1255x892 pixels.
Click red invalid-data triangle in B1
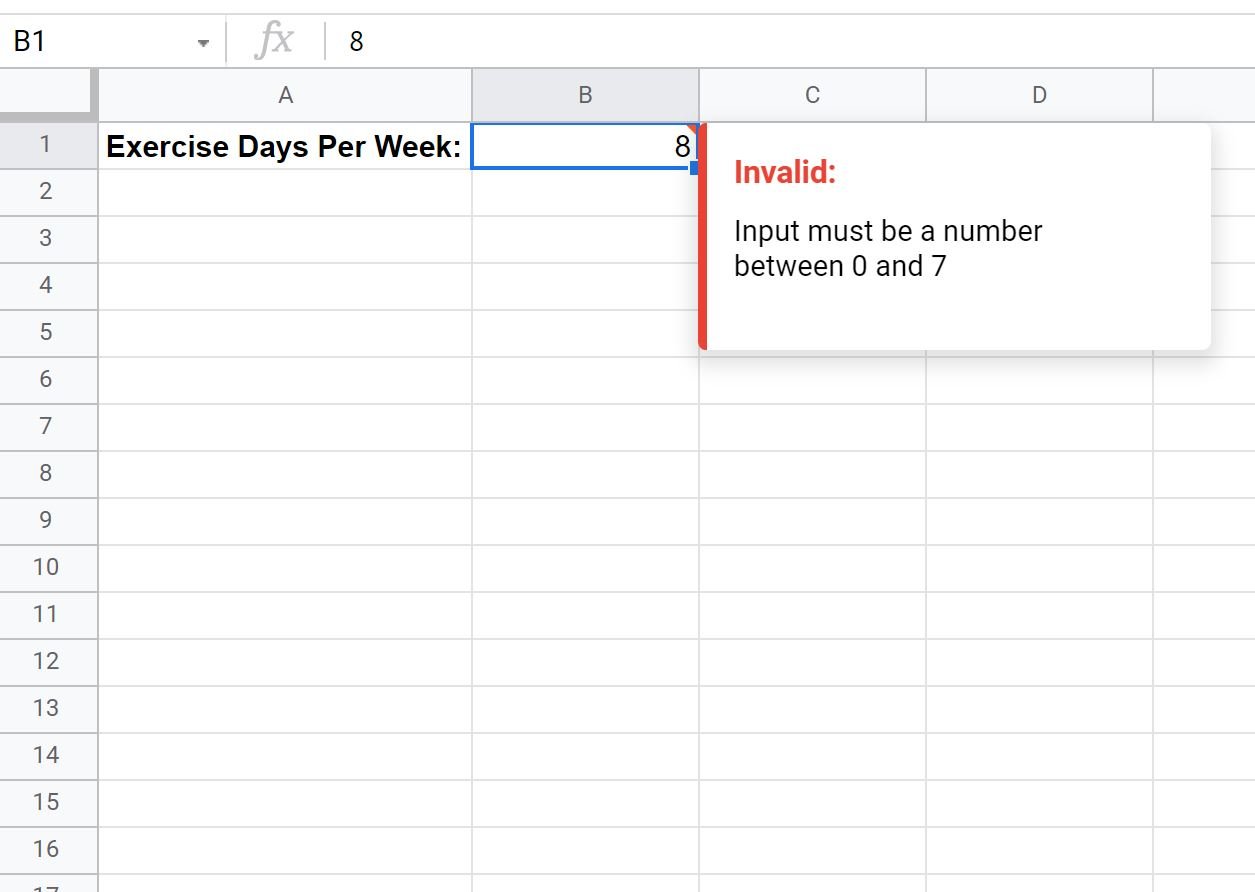point(692,129)
